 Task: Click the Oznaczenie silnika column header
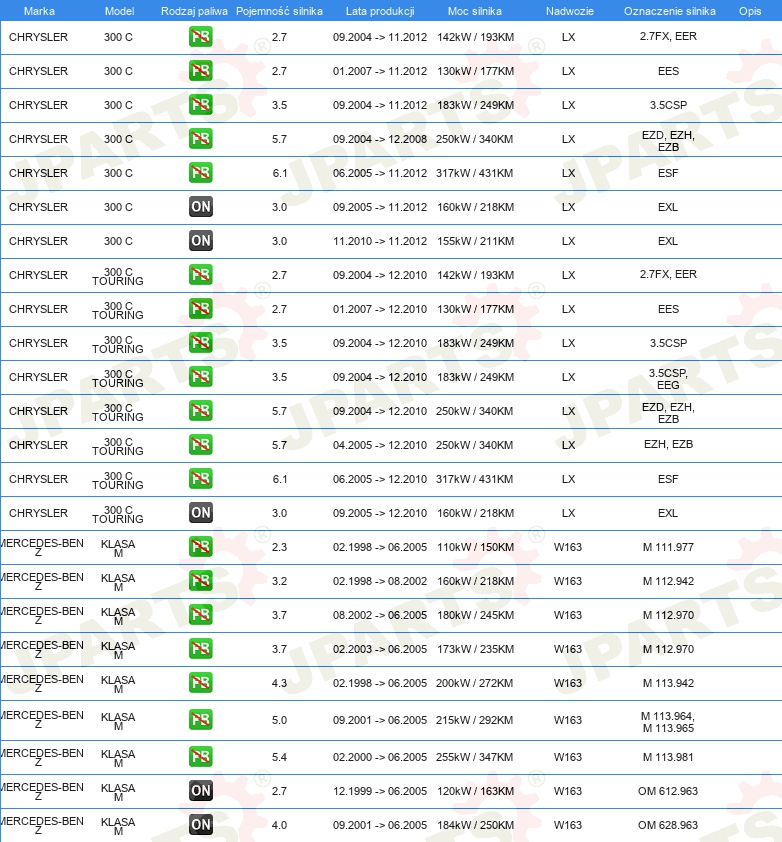(670, 11)
